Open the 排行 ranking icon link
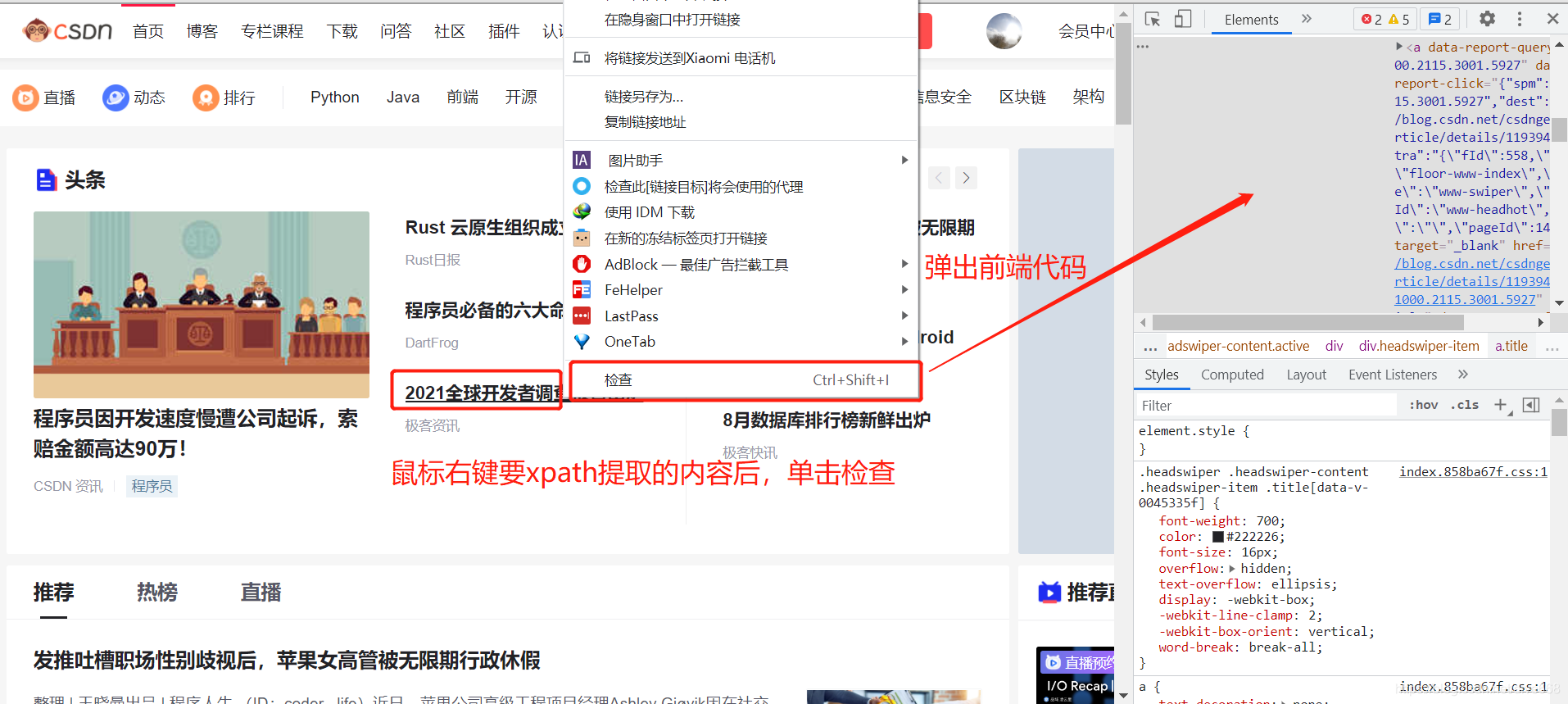 224,98
